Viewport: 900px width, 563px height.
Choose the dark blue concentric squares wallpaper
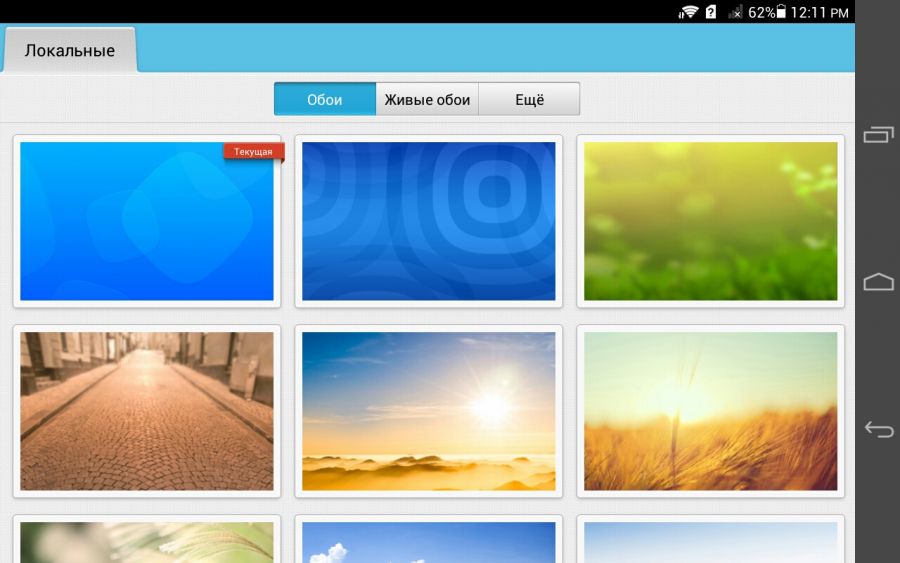point(429,221)
